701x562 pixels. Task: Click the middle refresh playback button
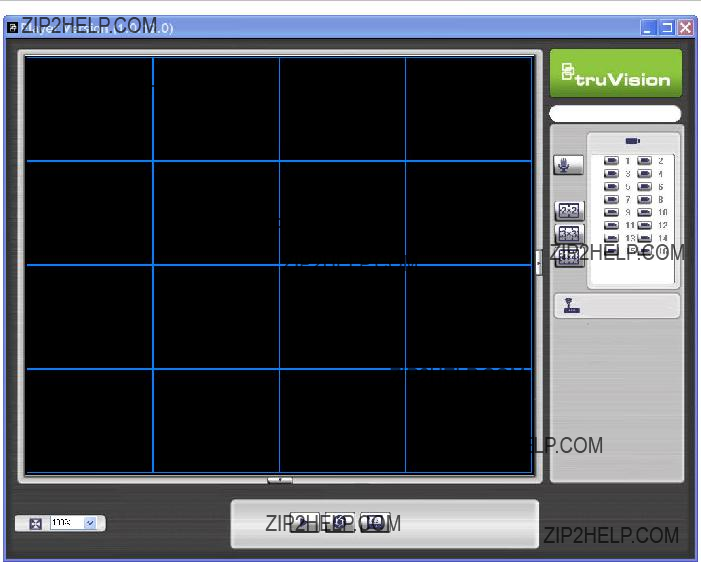pyautogui.click(x=340, y=522)
